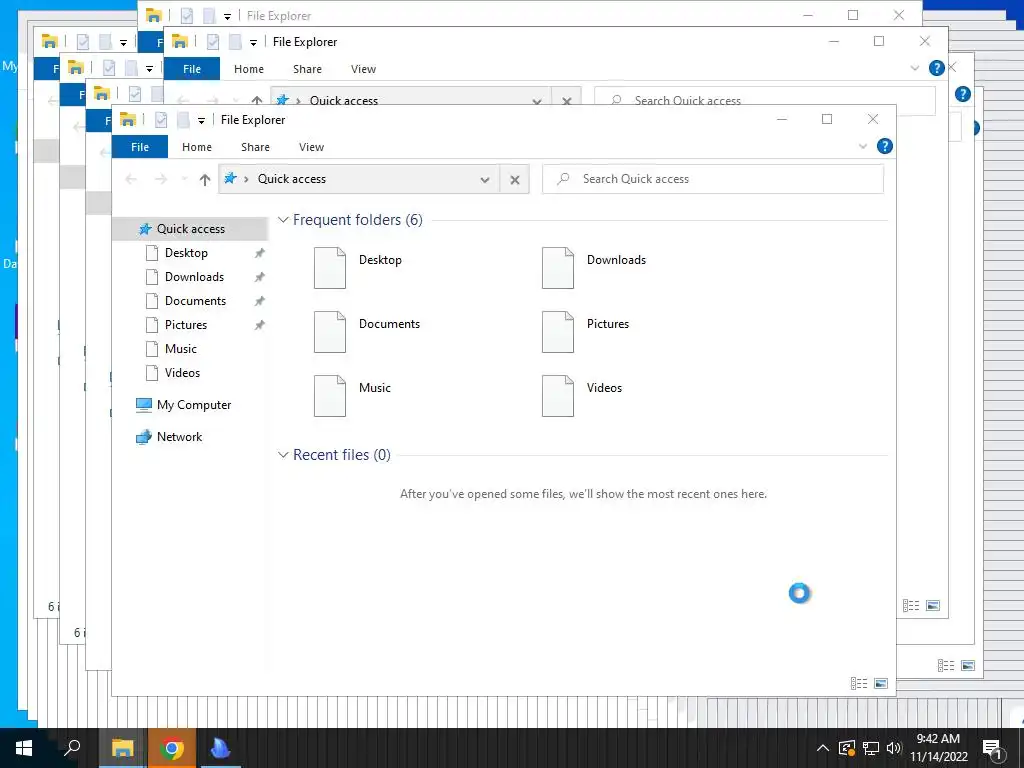Open the Windows Start menu
This screenshot has height=768, width=1024.
(24, 748)
